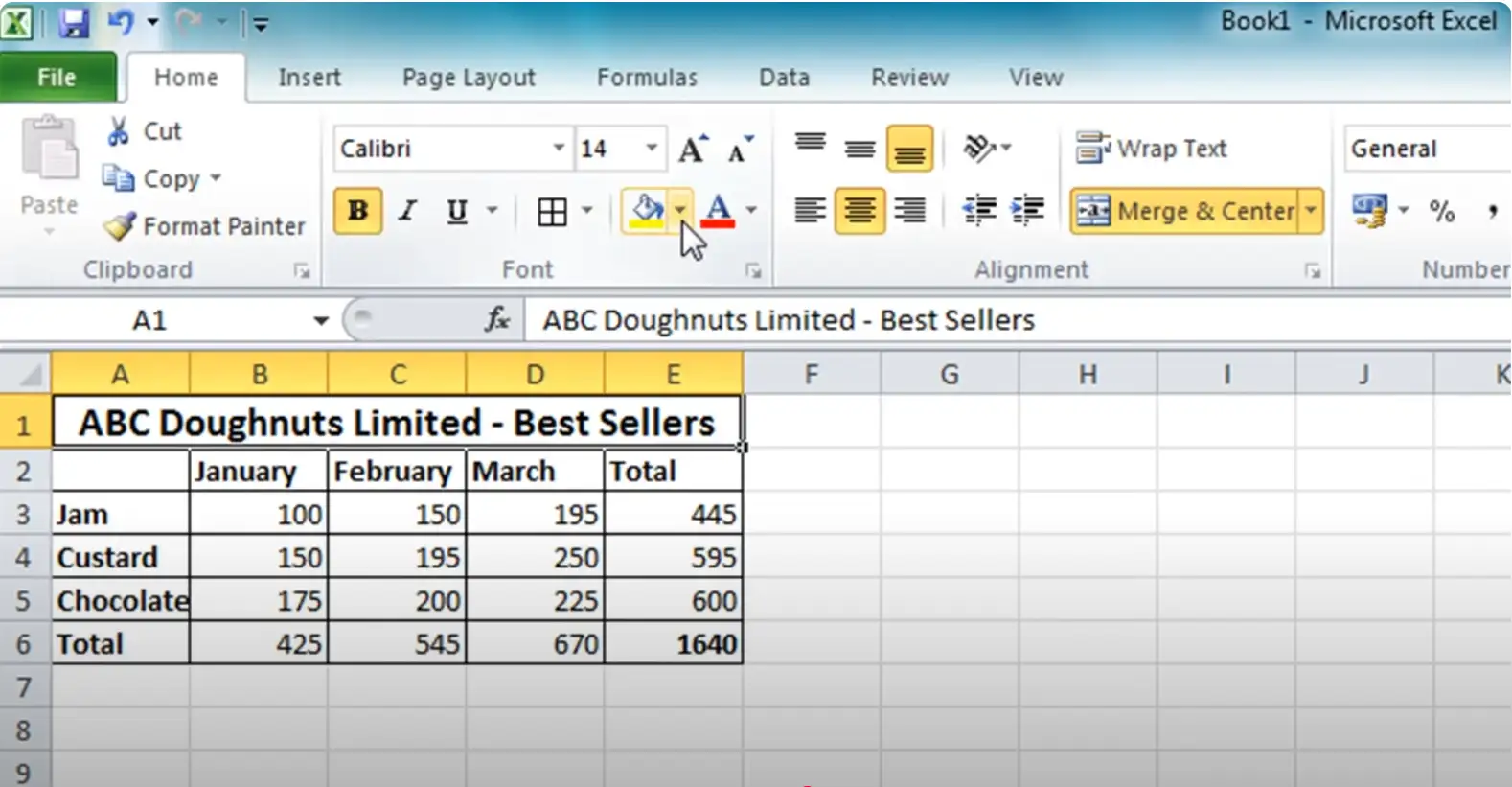This screenshot has height=787, width=1512.
Task: Click the Increase Indent icon
Action: (x=1027, y=210)
